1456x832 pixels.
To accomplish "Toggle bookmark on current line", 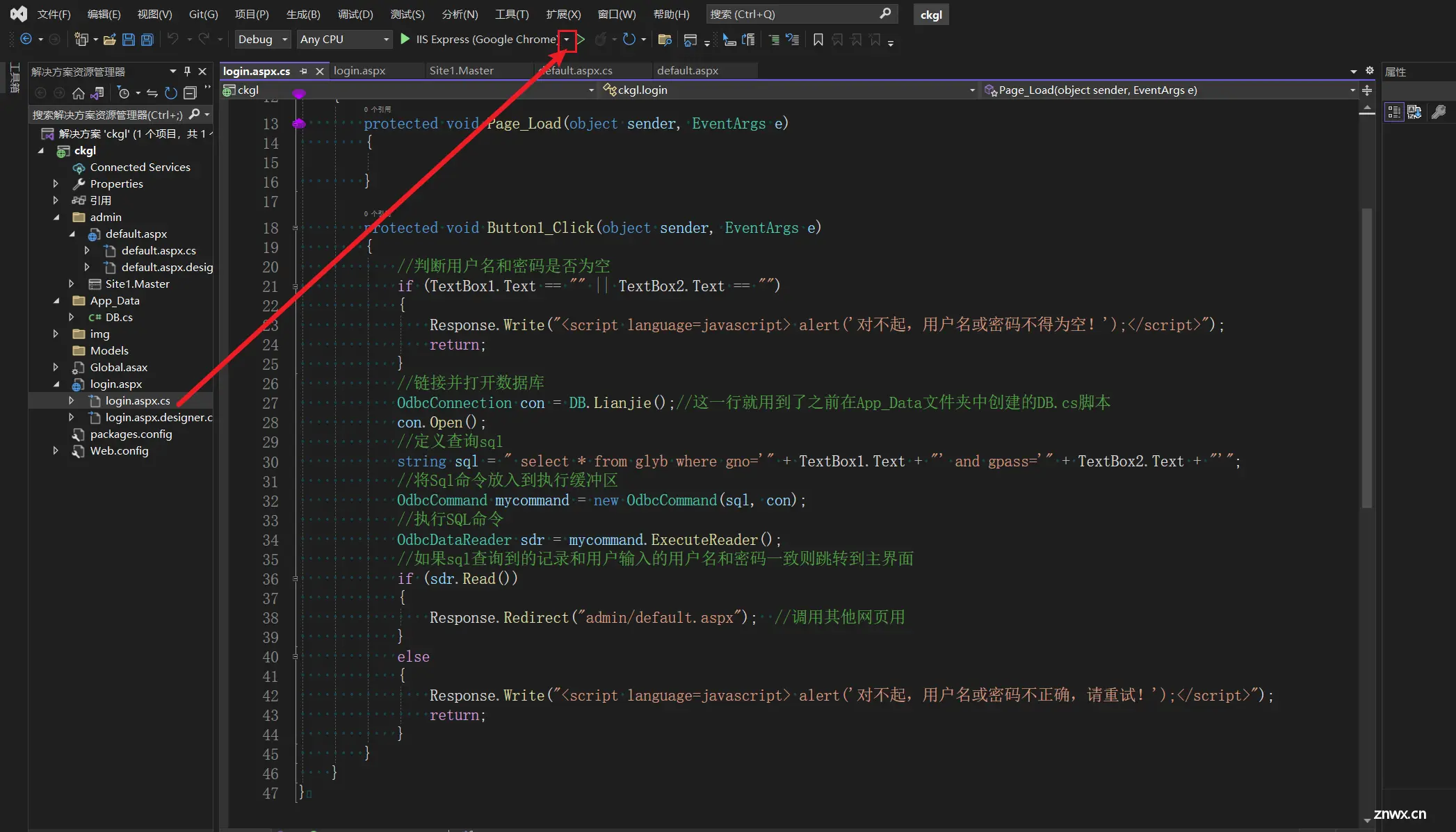I will click(x=818, y=40).
